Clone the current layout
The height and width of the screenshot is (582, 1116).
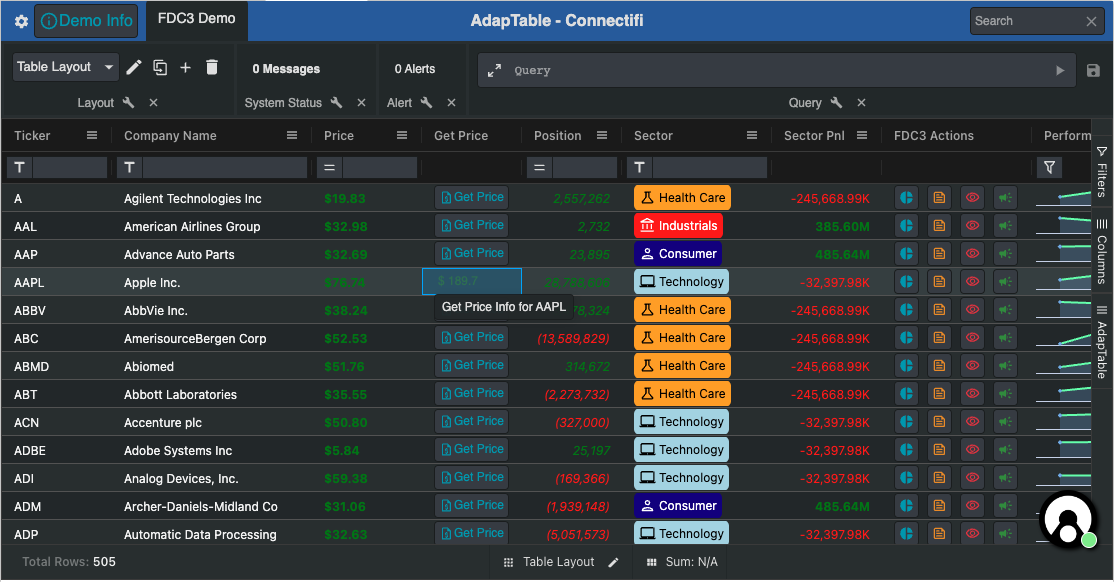click(160, 68)
